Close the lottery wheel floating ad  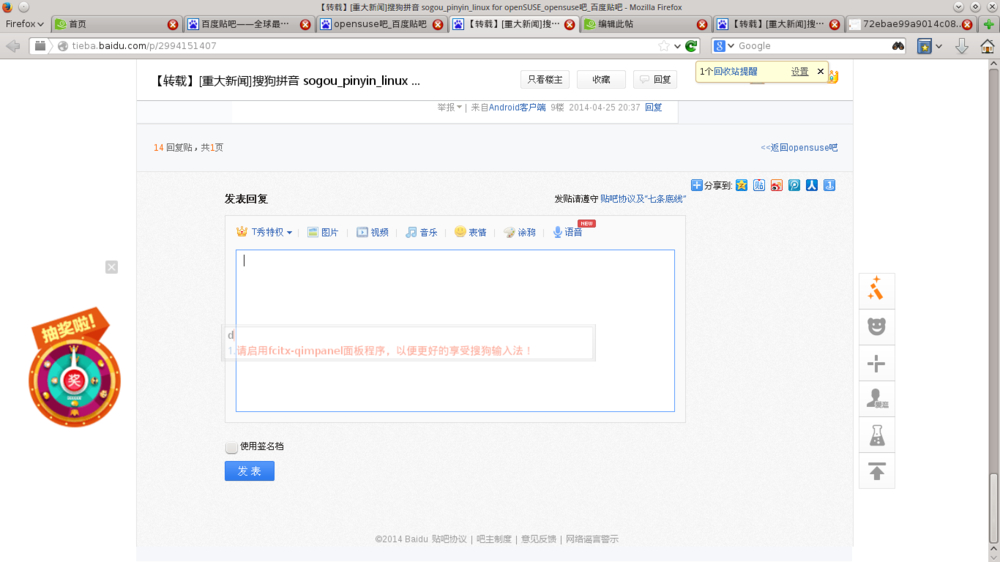[112, 267]
